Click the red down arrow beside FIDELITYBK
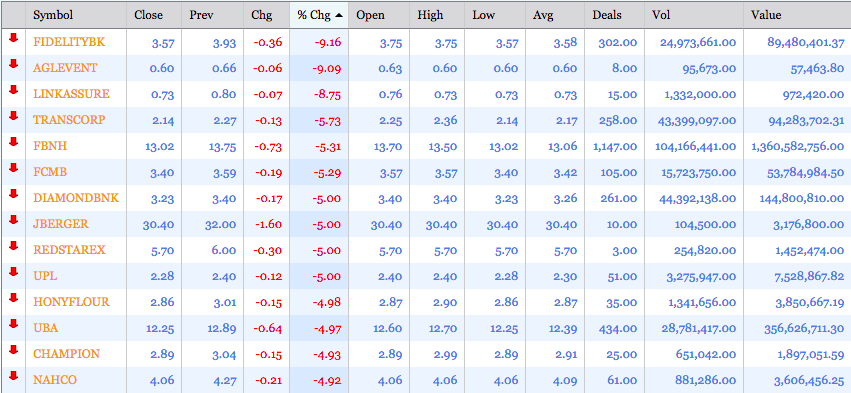 click(14, 37)
